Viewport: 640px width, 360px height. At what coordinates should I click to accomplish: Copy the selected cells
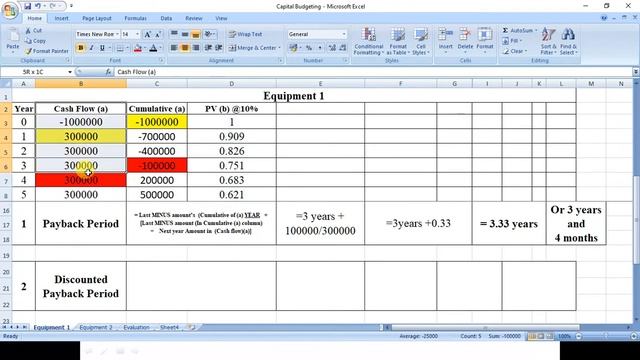click(x=36, y=41)
